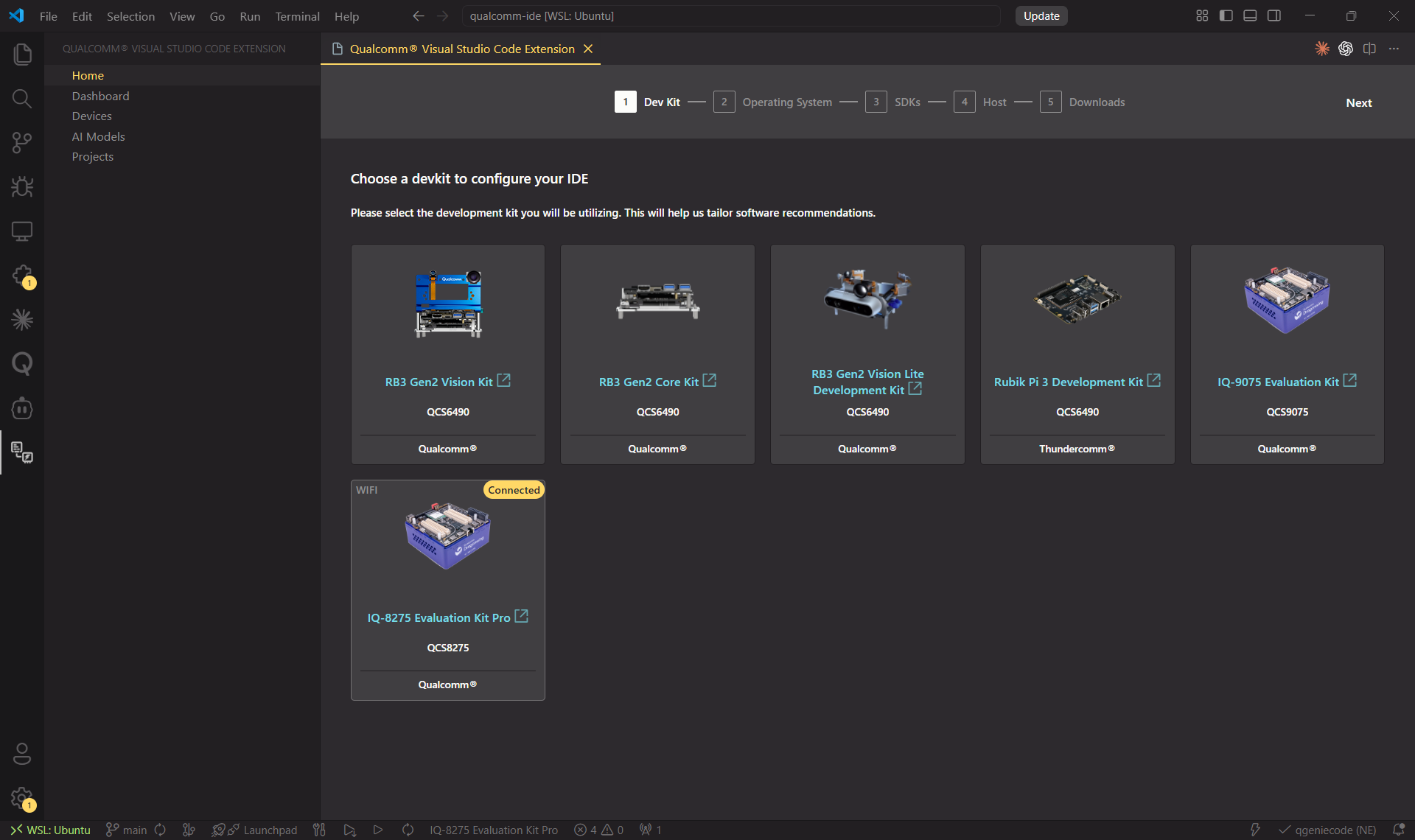Open external link for RB3 Gen2 Vision Kit
Screen dimensions: 1415x840
[x=503, y=380]
